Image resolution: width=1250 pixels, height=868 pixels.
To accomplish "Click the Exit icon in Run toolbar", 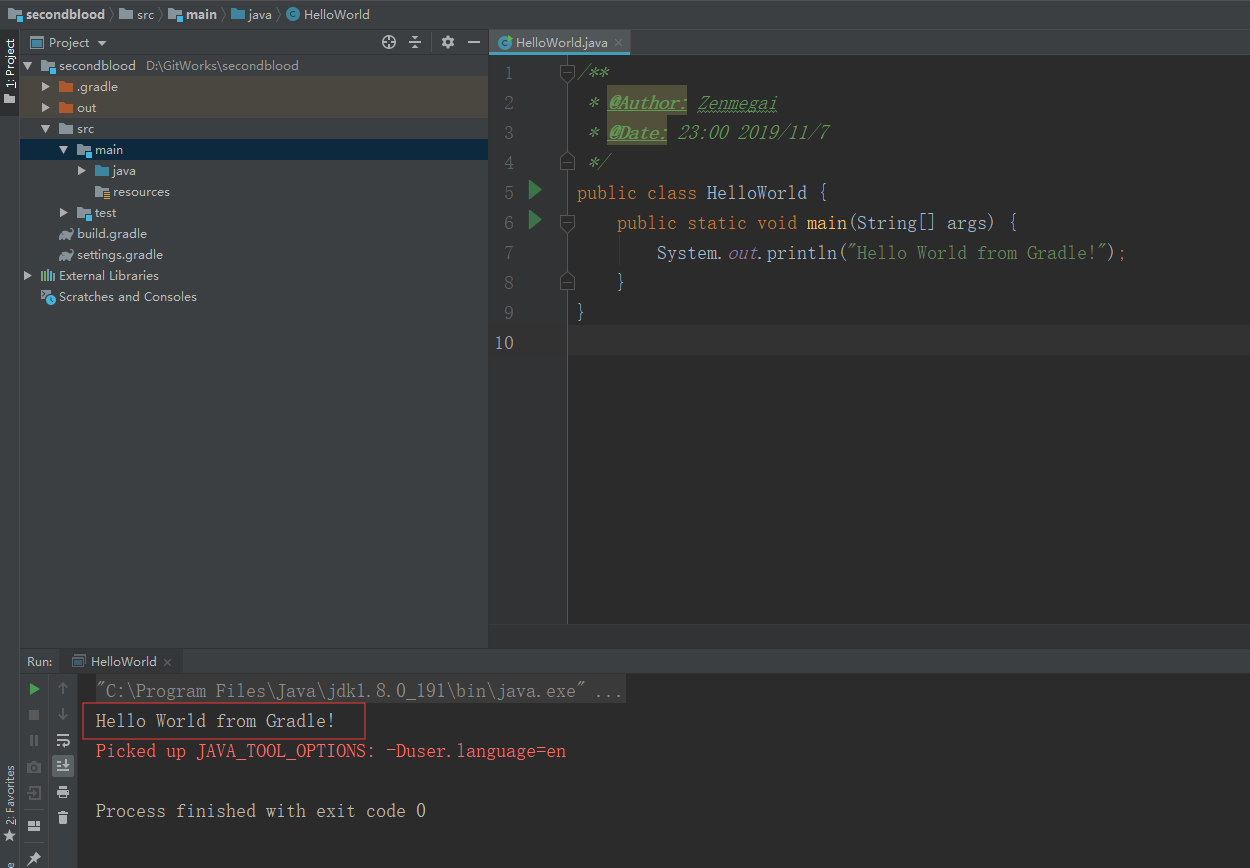I will [34, 793].
